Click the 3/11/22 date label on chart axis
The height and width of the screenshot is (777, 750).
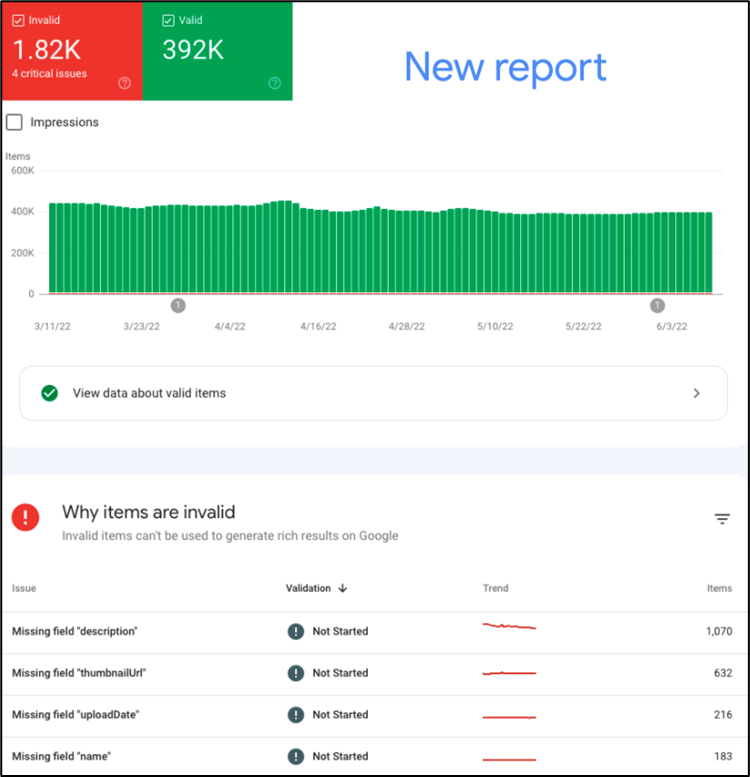coord(53,327)
